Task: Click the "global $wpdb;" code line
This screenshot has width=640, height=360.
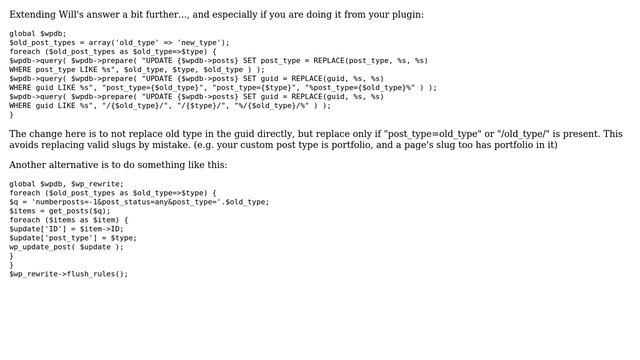Action: [38, 33]
